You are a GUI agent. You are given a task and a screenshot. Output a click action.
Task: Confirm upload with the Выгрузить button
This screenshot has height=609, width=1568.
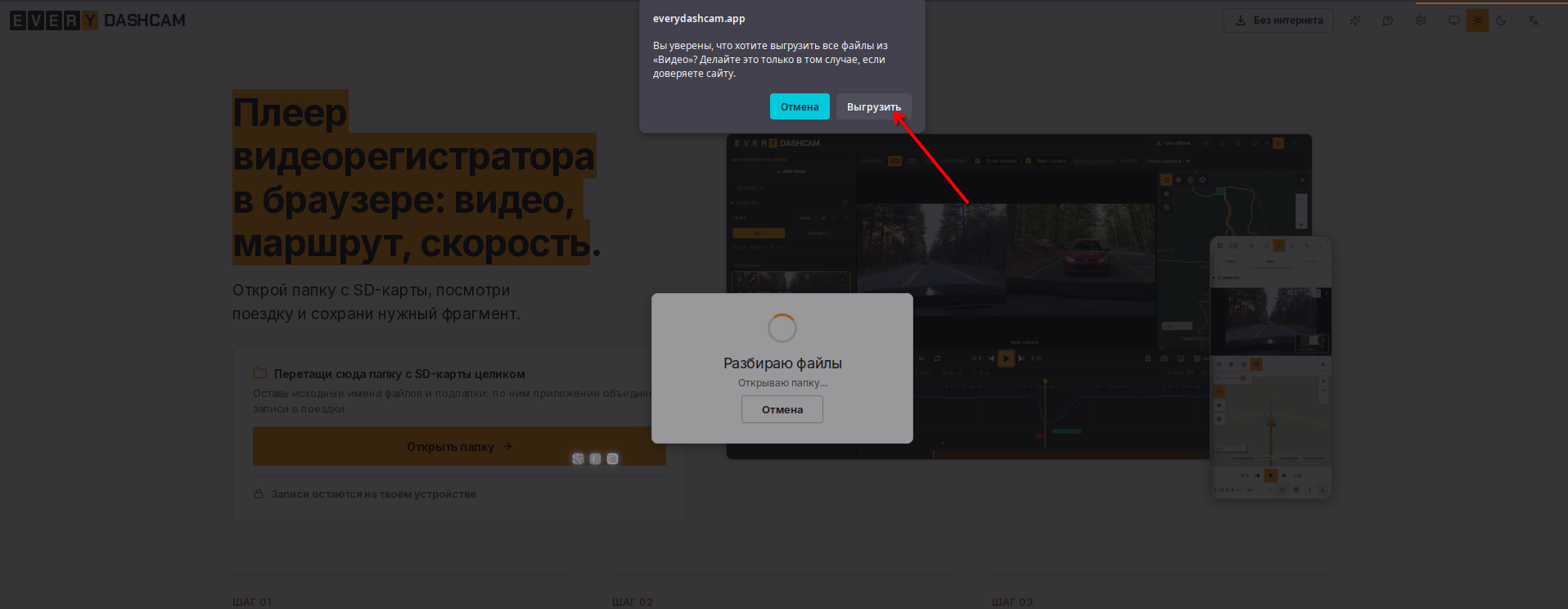[x=873, y=106]
